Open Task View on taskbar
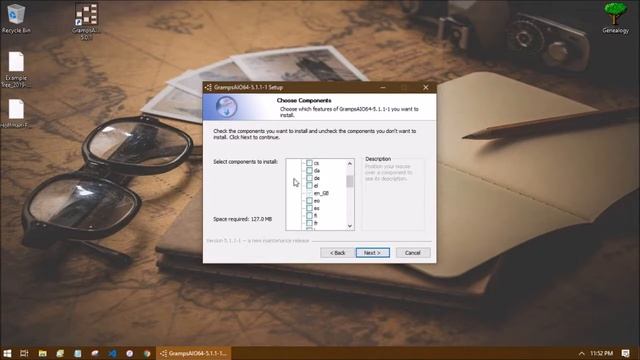Viewport: 640px width, 360px height. [x=24, y=353]
